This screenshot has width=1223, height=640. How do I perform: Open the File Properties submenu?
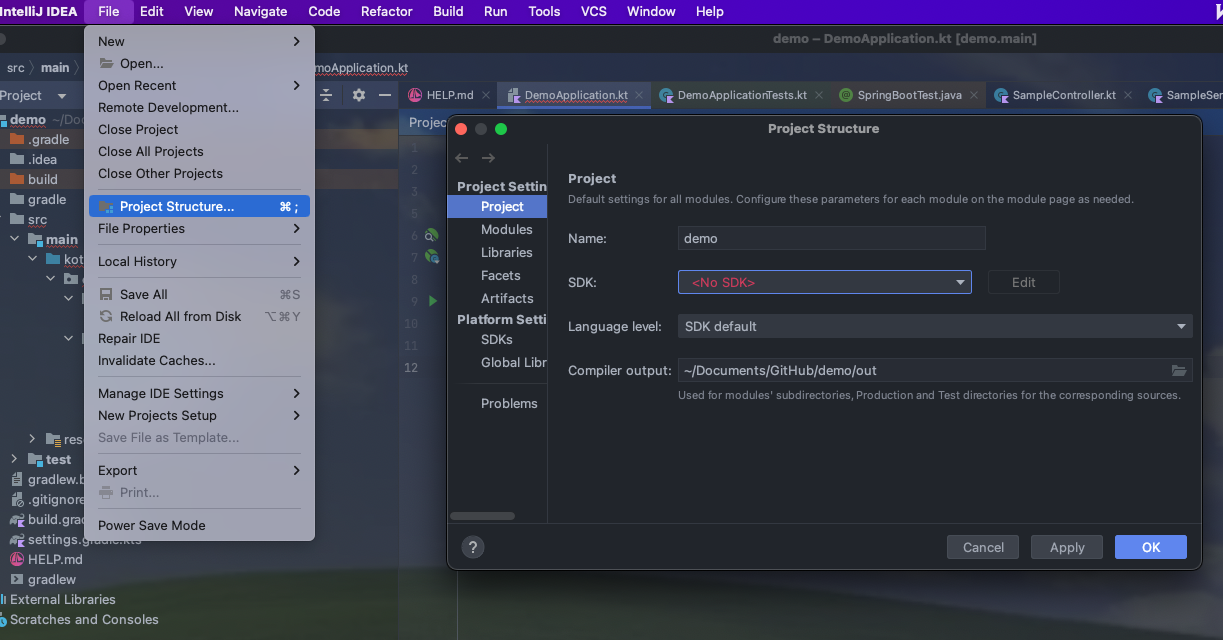200,228
